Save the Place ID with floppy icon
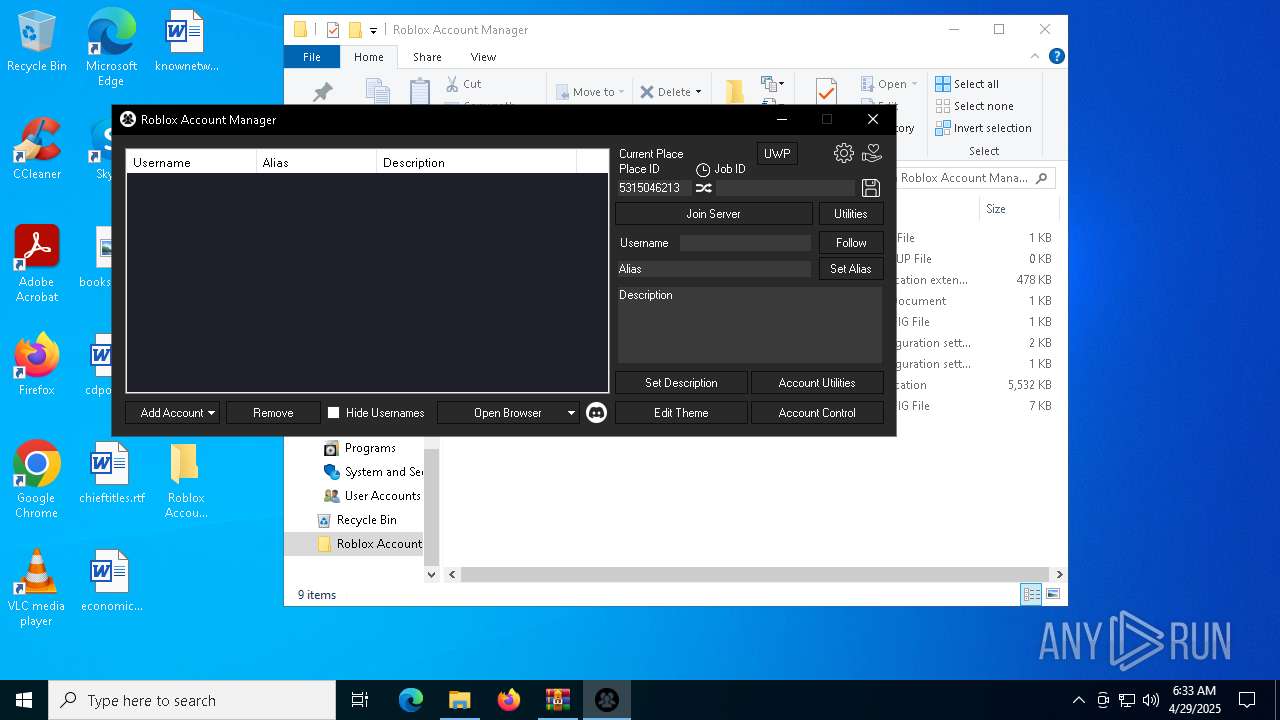Screen dimensions: 1280x720 coord(871,188)
